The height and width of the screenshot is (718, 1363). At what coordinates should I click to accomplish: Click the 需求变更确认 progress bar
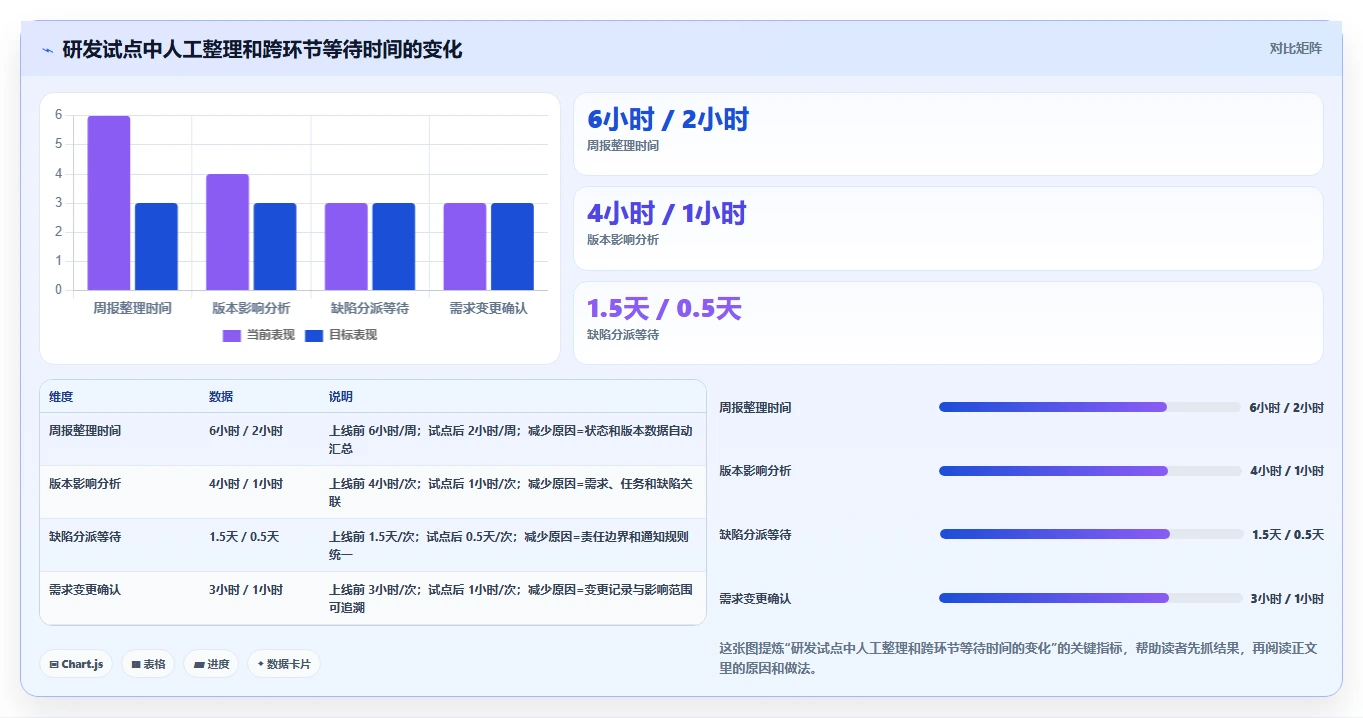(x=1090, y=598)
